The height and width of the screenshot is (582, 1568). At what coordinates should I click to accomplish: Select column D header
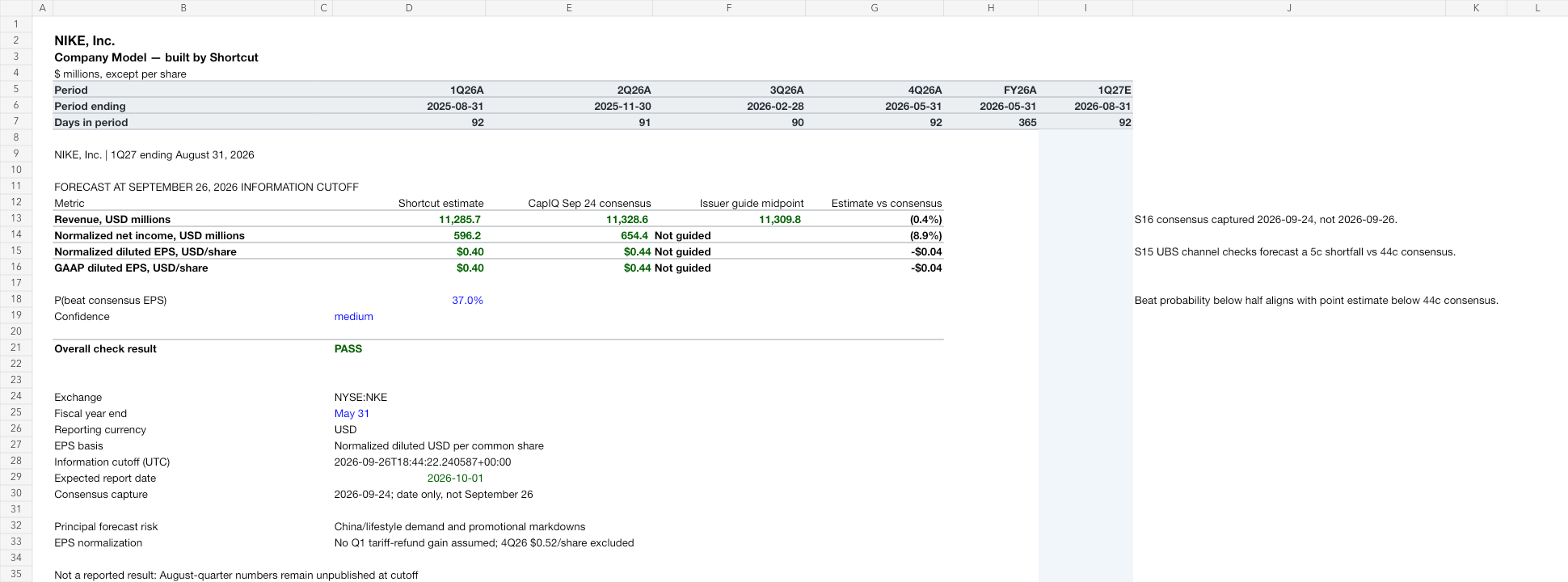coord(409,8)
